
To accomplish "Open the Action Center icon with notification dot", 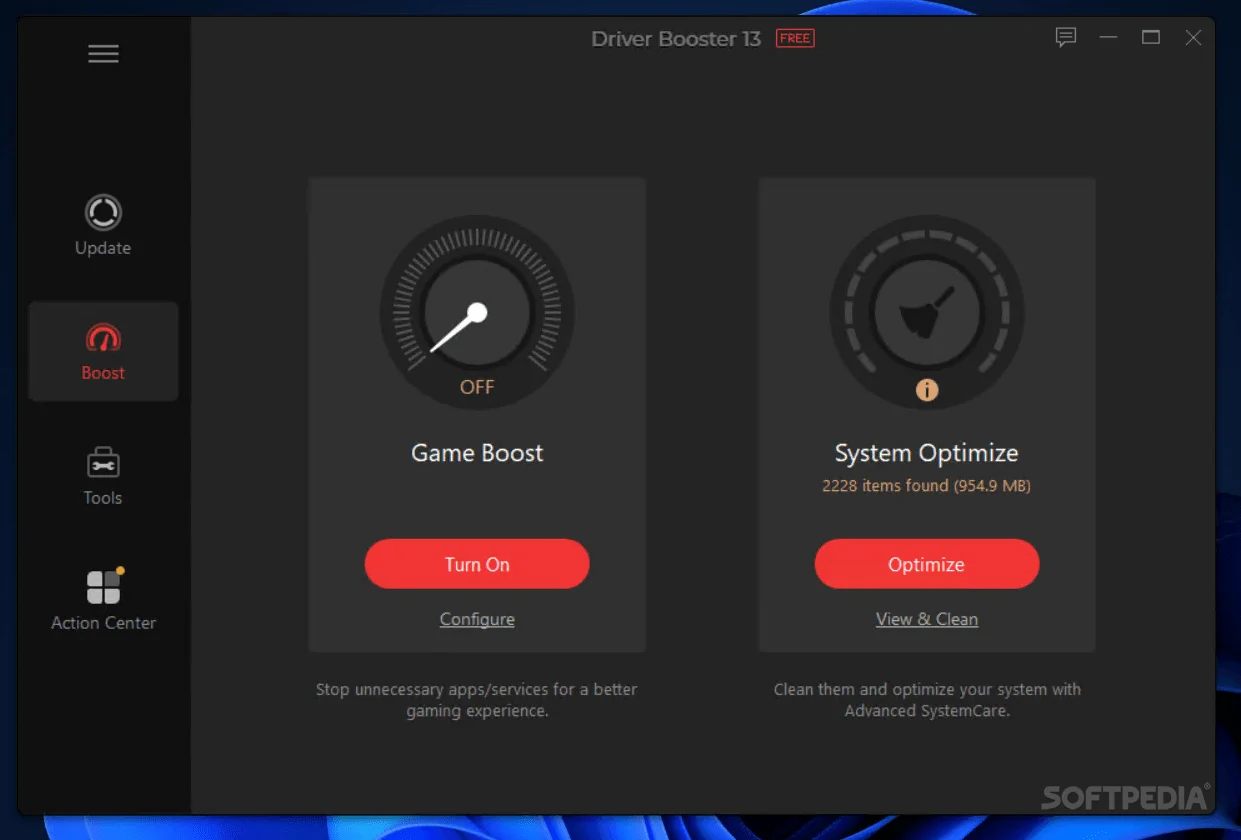I will coord(103,588).
